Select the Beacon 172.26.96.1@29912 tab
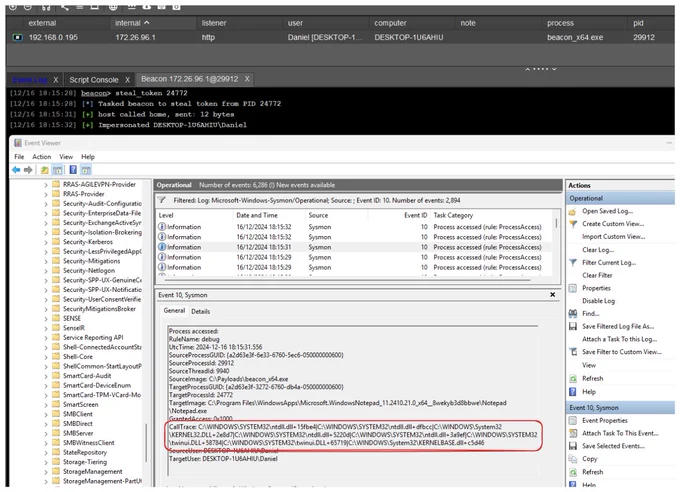 click(x=190, y=79)
